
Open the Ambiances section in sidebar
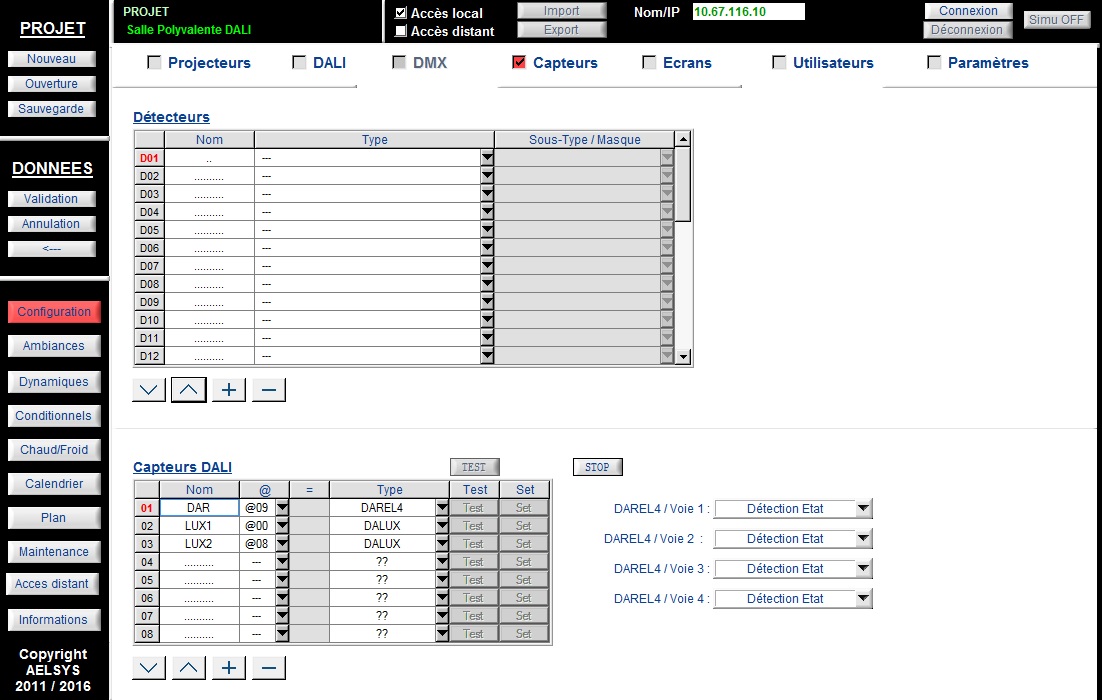point(53,346)
